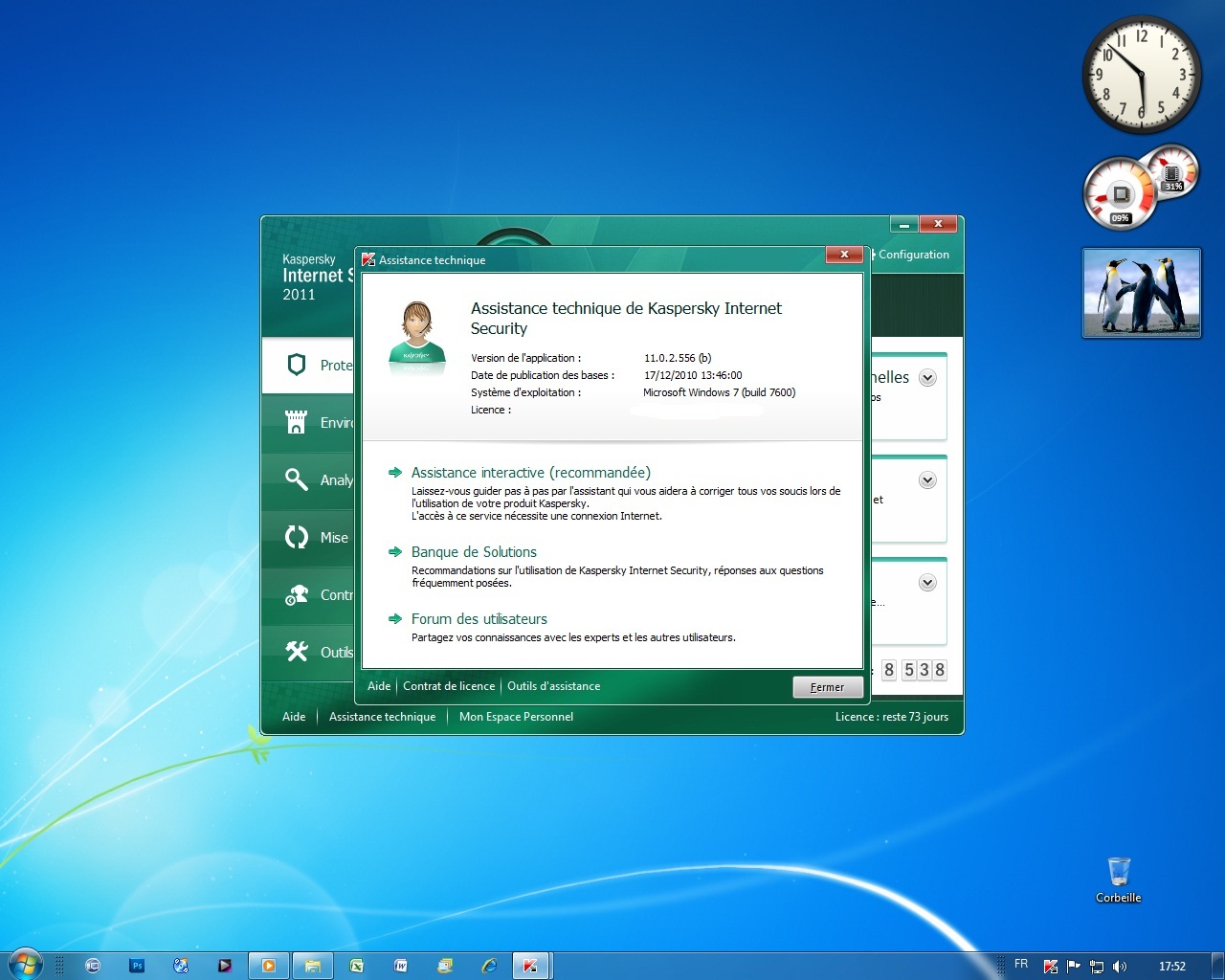Open Internet Explorer from the taskbar
Viewport: 1225px width, 980px height.
click(x=489, y=966)
